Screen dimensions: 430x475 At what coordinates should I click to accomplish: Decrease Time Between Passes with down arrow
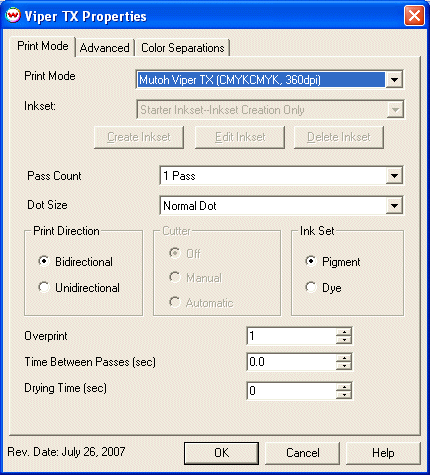(344, 366)
